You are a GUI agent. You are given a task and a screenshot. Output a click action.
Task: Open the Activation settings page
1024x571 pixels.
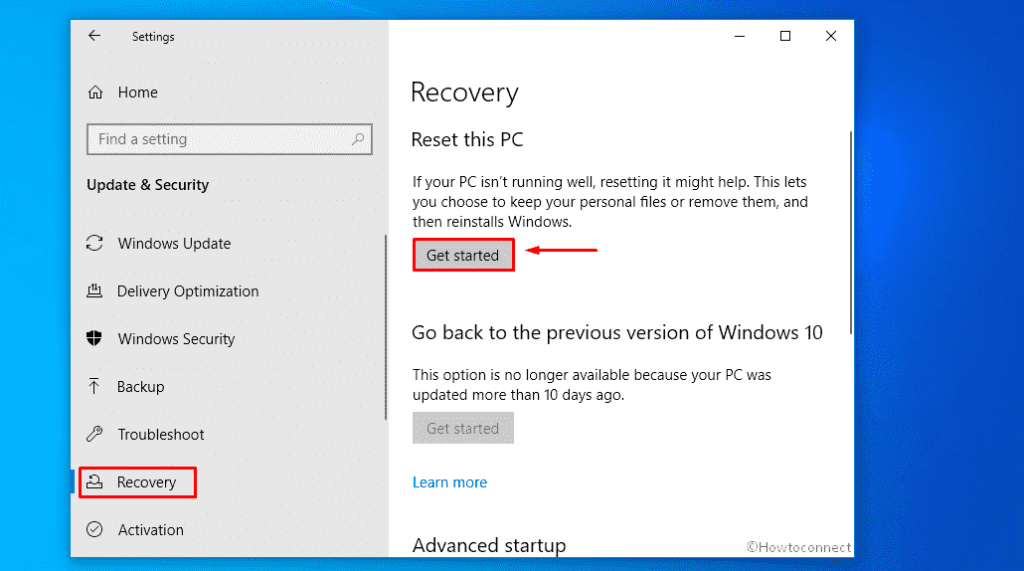pyautogui.click(x=151, y=530)
